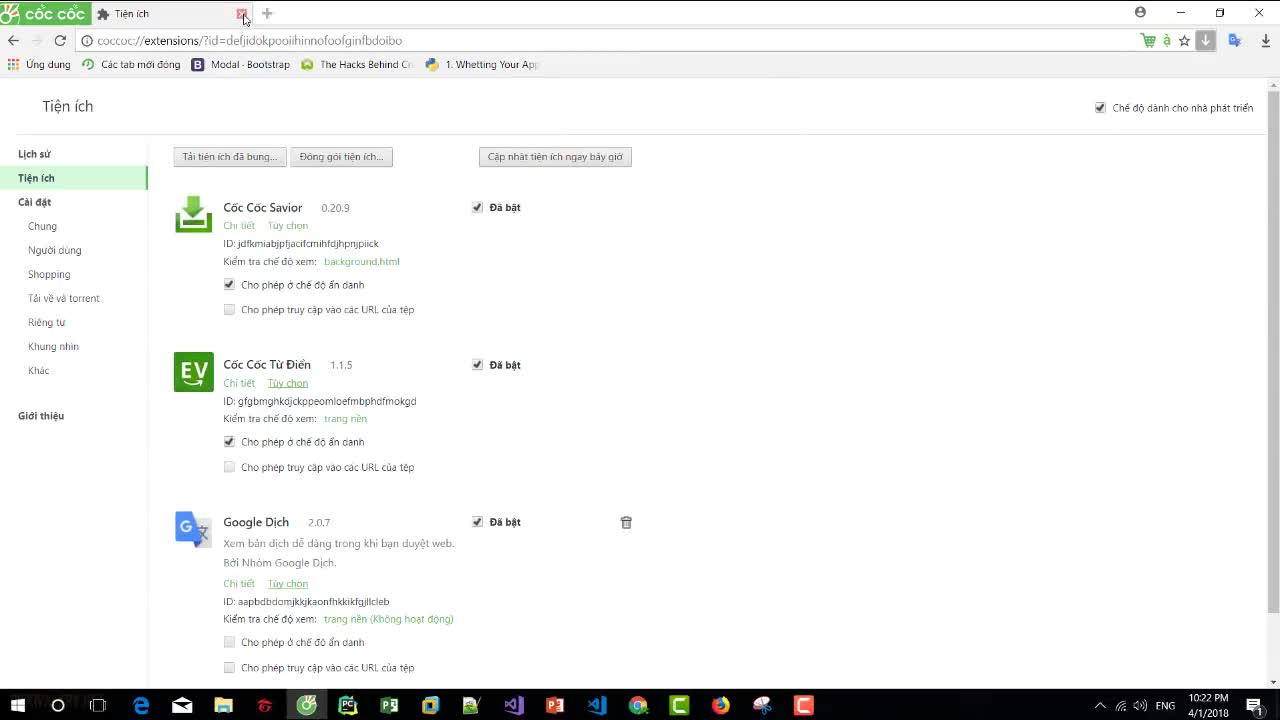Open 'Lịch sử' in the sidebar

click(34, 154)
